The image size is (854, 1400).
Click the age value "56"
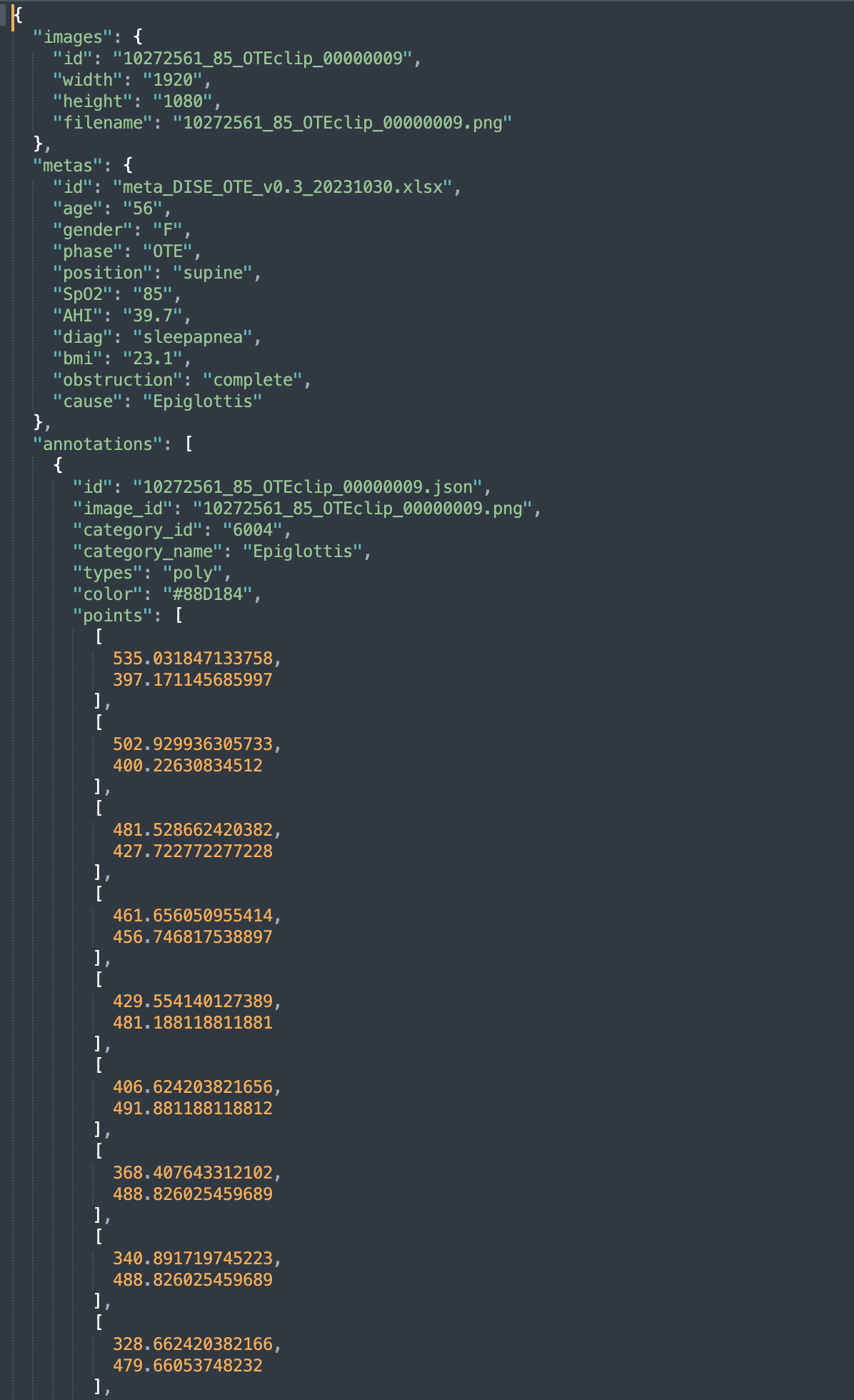(142, 209)
